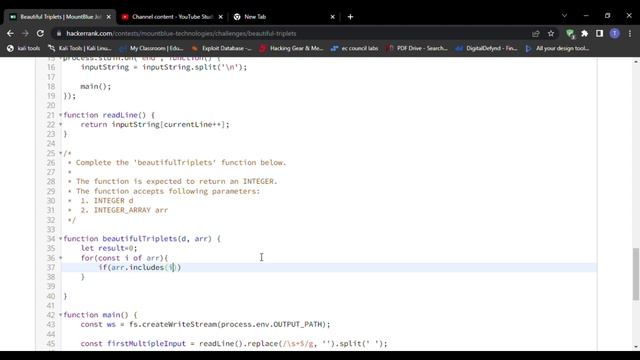Click the scrollbar up arrow
Image resolution: width=640 pixels, height=360 pixels.
pyautogui.click(x=636, y=62)
